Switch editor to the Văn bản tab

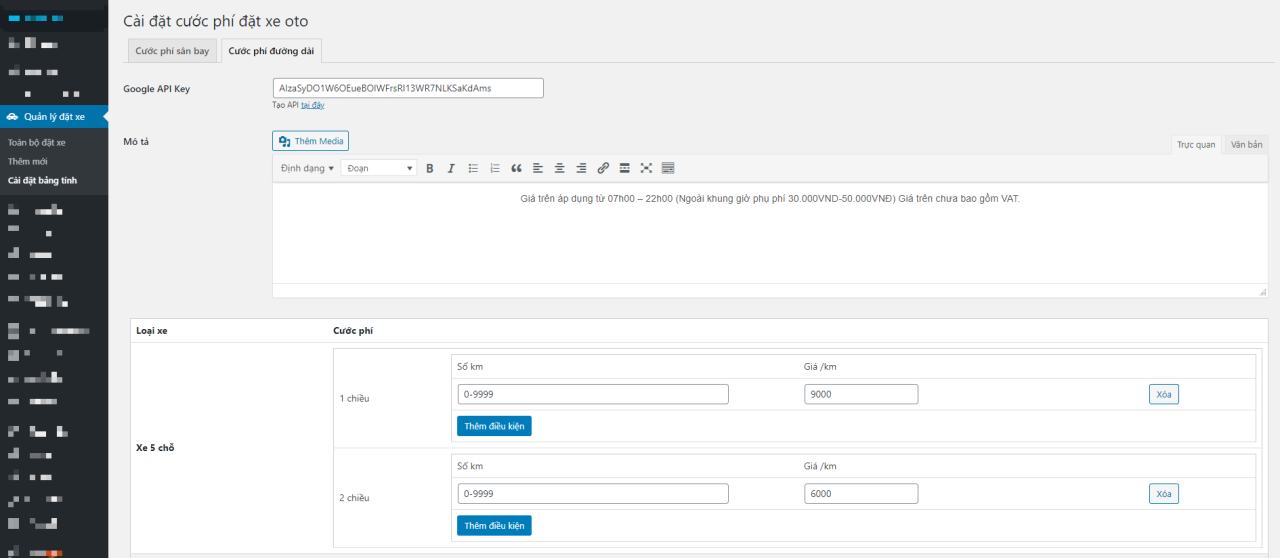[1246, 145]
